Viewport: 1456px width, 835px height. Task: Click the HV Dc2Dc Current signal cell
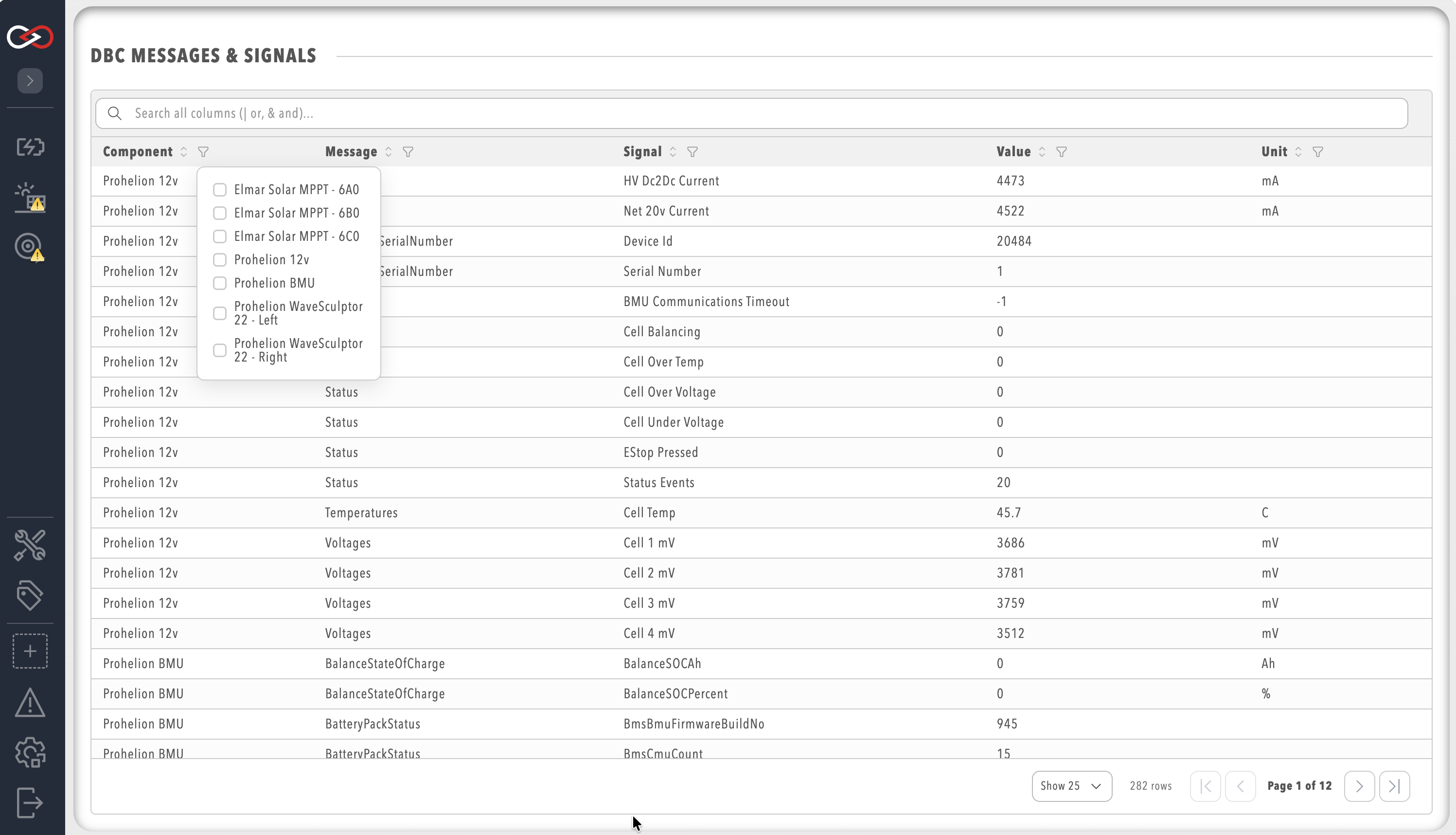click(671, 181)
